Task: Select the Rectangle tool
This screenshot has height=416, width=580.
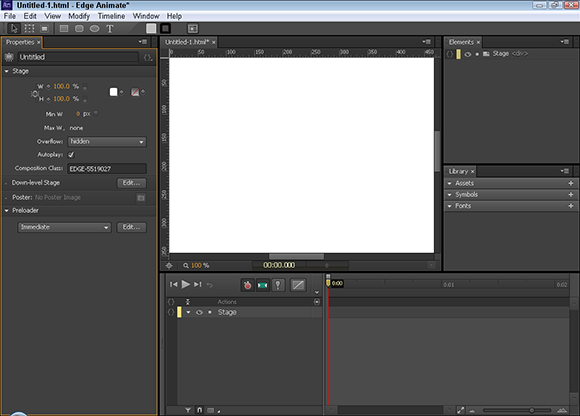Action: (x=64, y=28)
